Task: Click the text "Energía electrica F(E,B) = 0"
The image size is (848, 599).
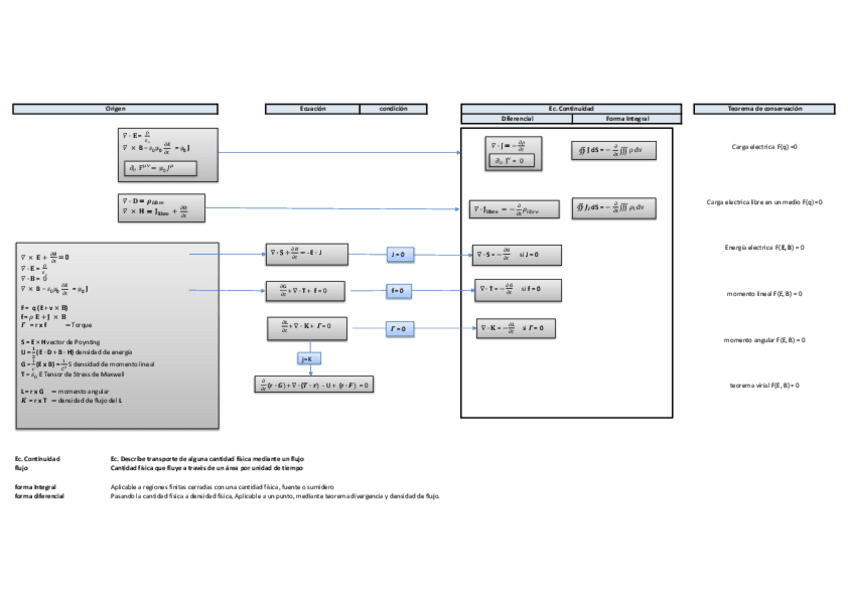Action: (764, 248)
